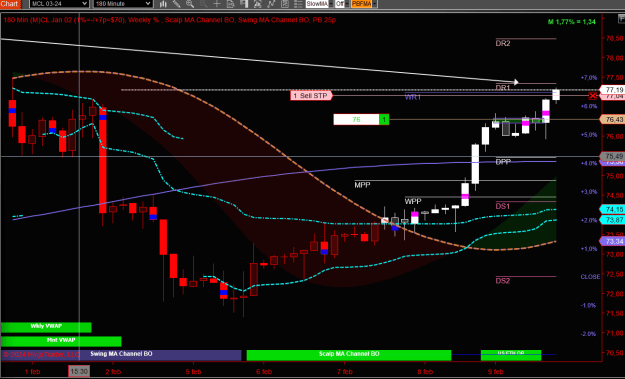Screen dimensions: 625x379
Task: Expand the SlowMA dropdown arrow
Action: tap(331, 4)
